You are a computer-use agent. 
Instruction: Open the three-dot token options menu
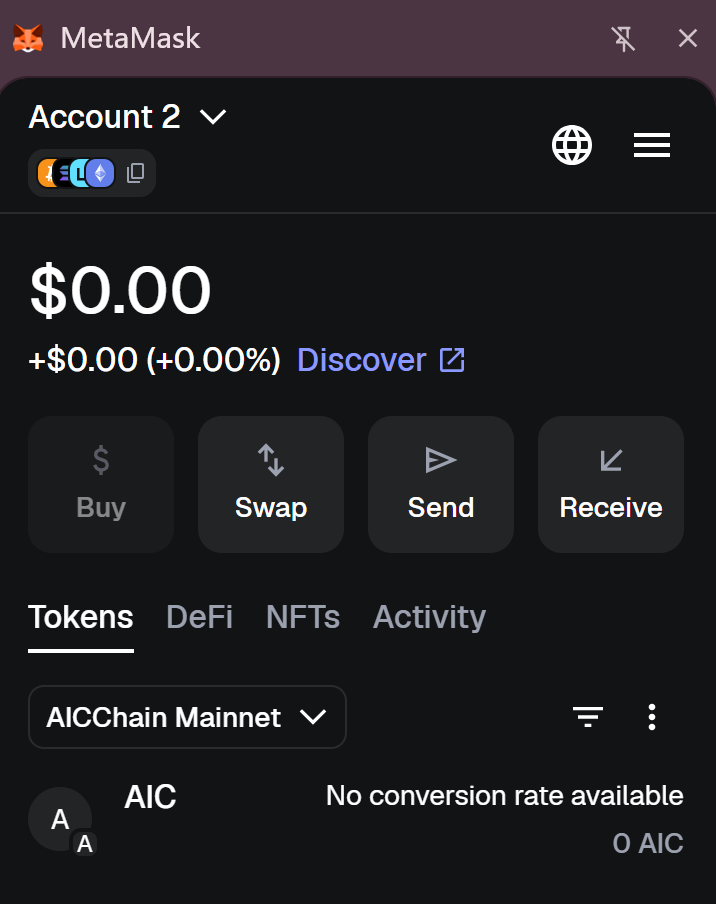tap(652, 717)
